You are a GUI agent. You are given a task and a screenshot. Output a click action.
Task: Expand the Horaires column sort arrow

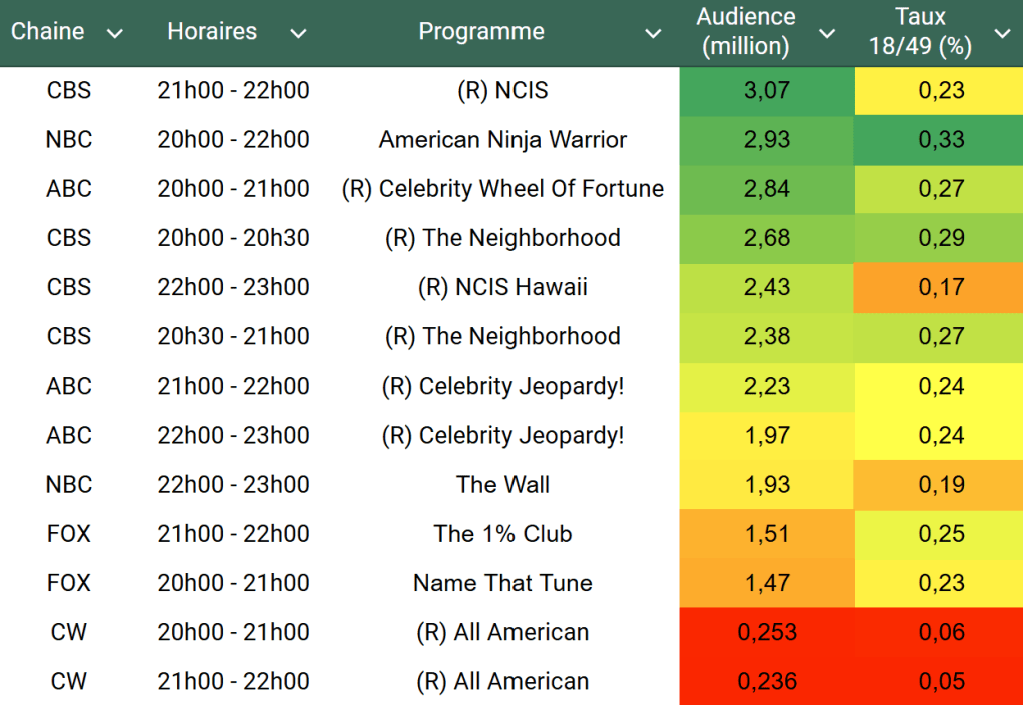pyautogui.click(x=298, y=34)
